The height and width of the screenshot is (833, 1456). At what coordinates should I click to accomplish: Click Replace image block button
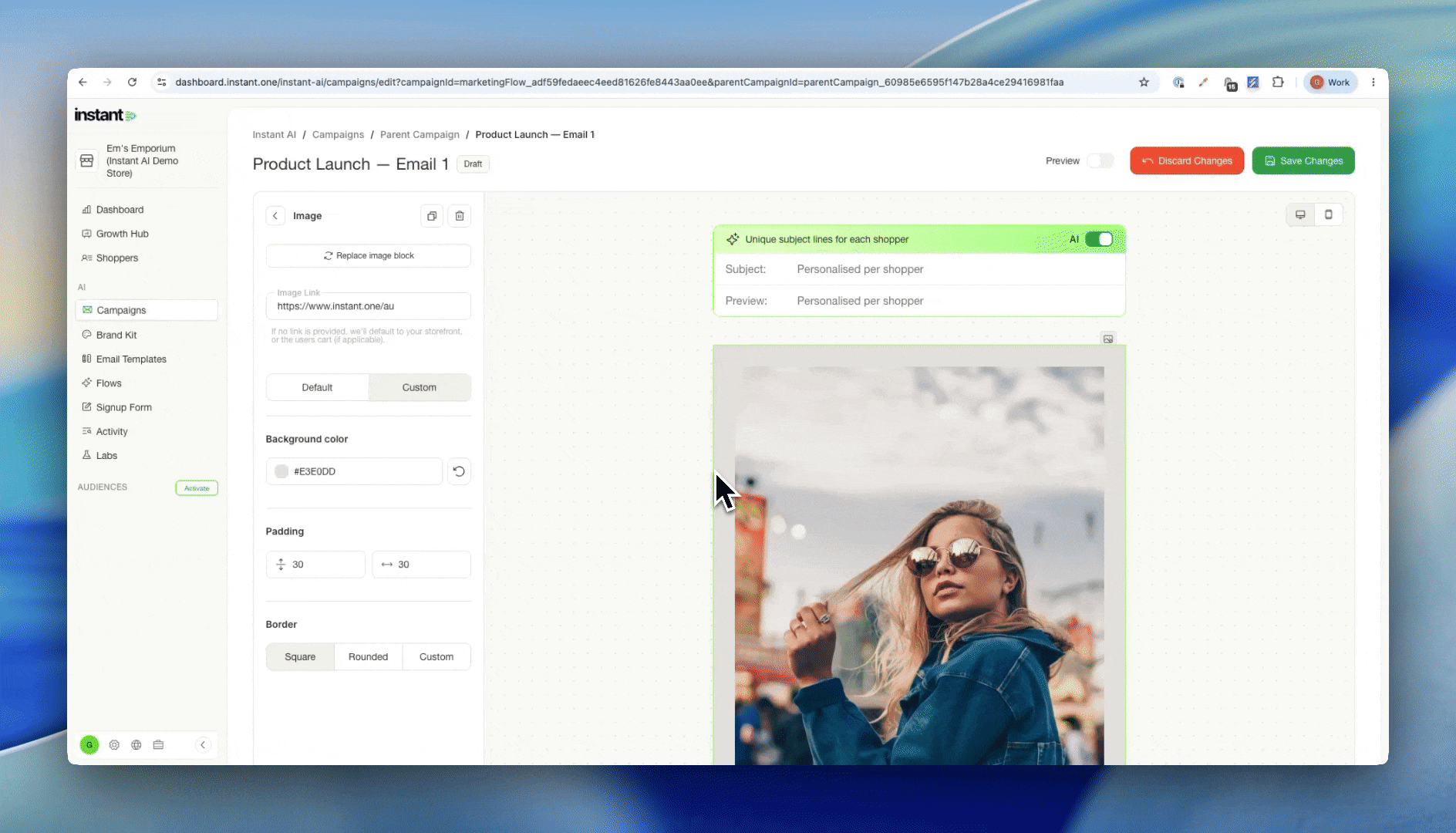[369, 256]
